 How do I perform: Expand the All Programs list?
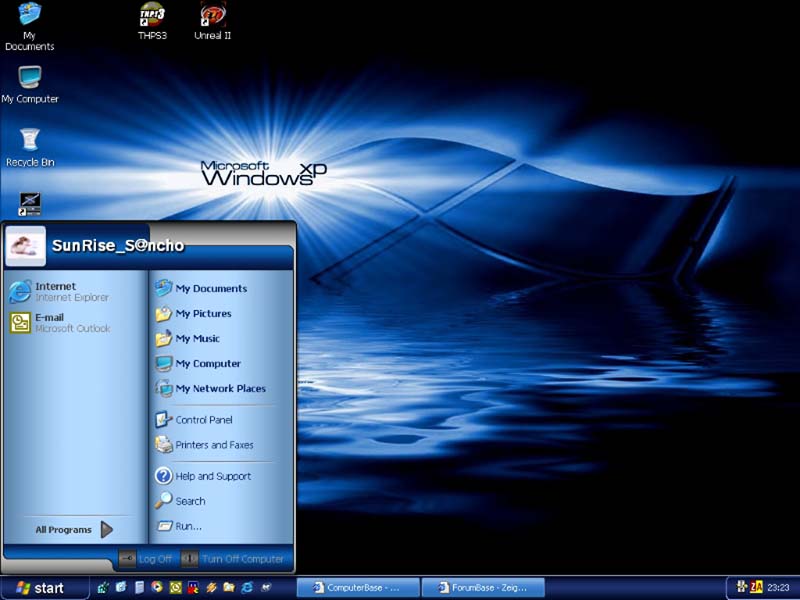74,530
